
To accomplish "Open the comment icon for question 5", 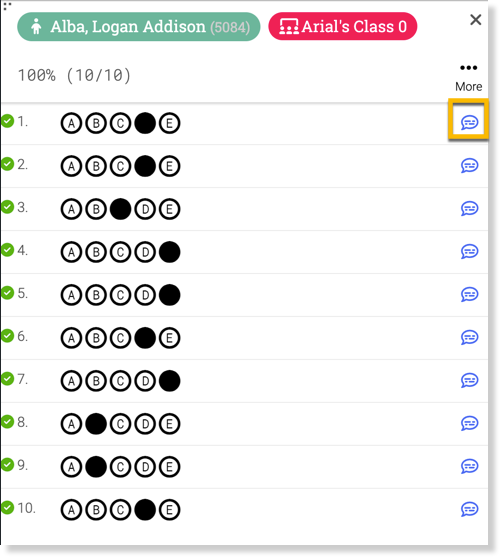I will click(469, 294).
